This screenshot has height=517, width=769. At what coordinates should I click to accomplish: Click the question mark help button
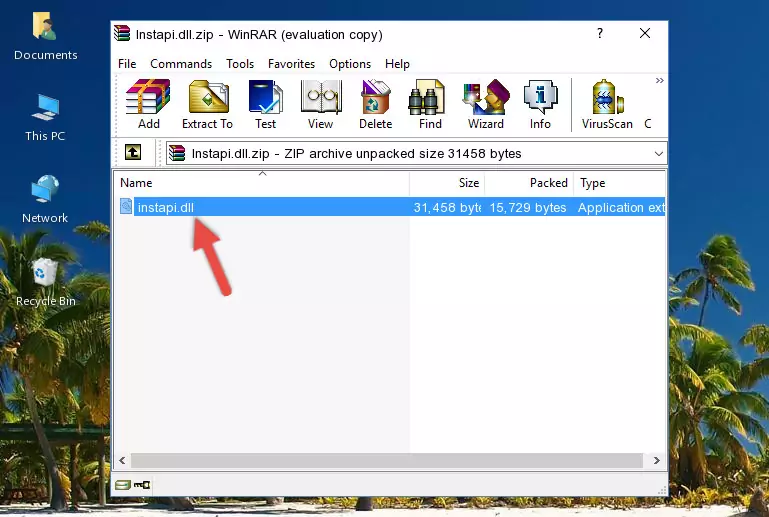point(600,33)
